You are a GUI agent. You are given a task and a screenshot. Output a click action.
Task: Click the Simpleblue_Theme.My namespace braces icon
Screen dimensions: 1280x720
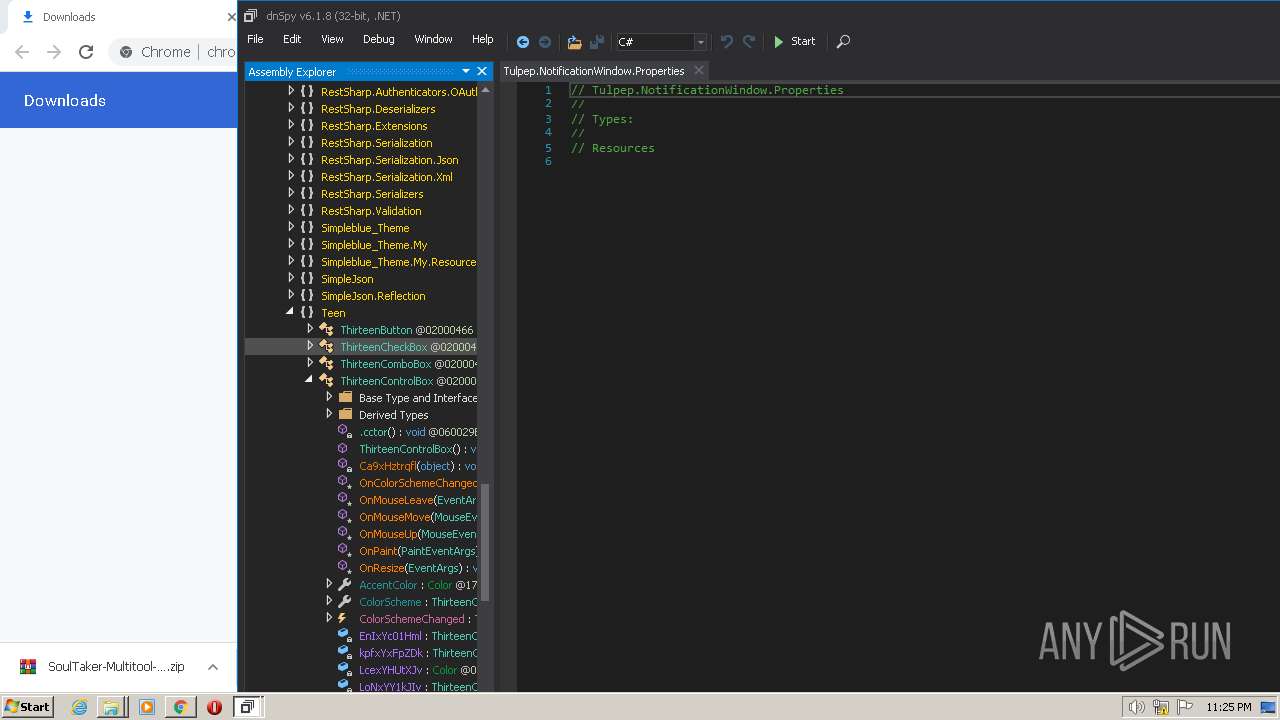[x=308, y=245]
